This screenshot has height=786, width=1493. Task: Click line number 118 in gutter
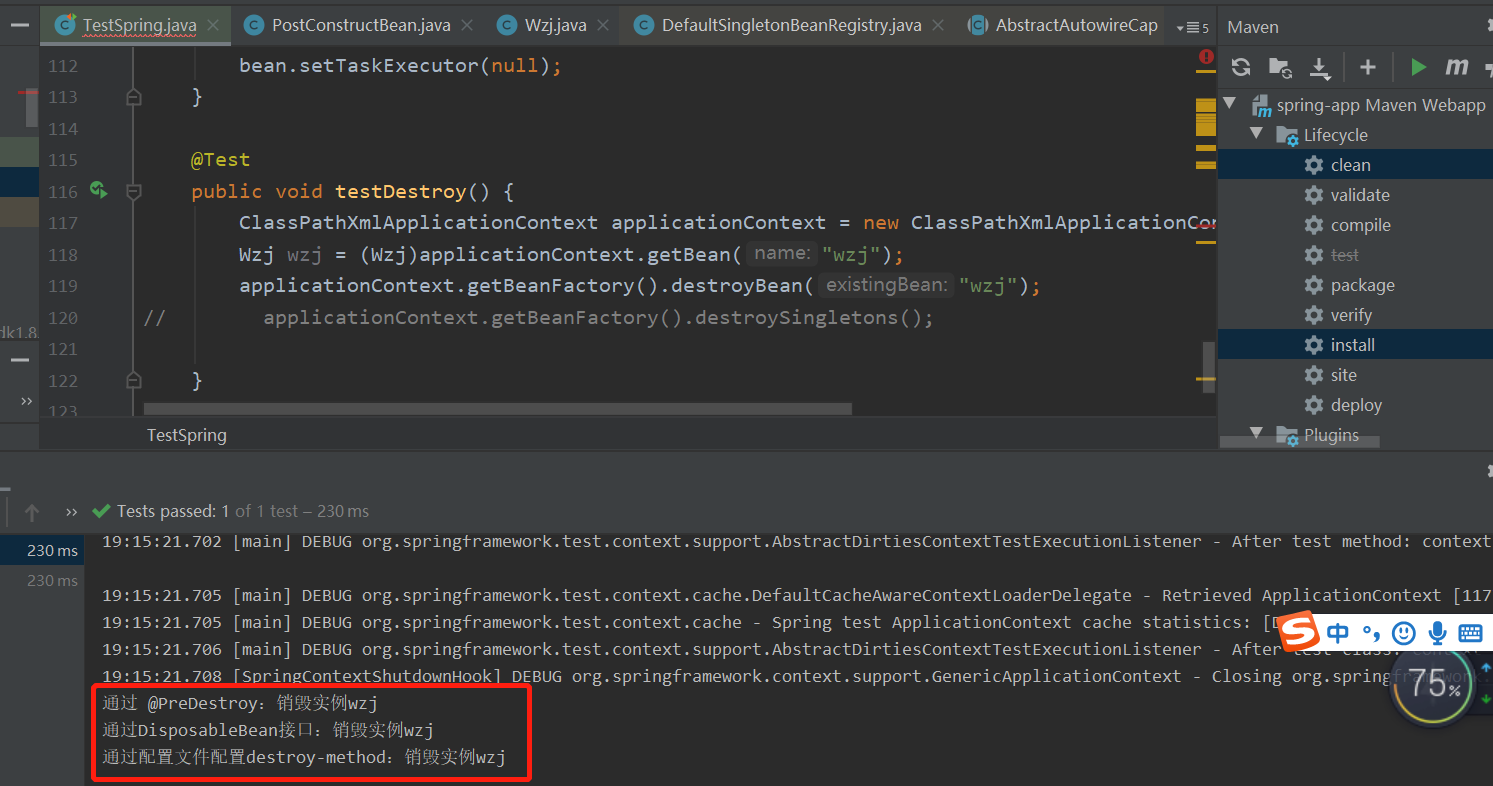point(62,254)
